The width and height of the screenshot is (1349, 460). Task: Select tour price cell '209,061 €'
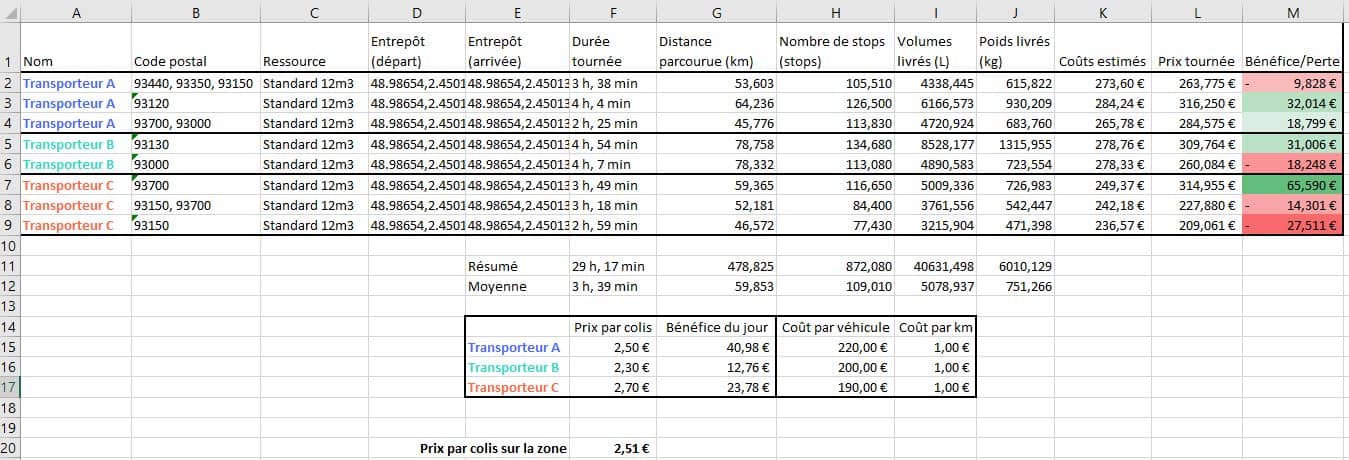1197,226
